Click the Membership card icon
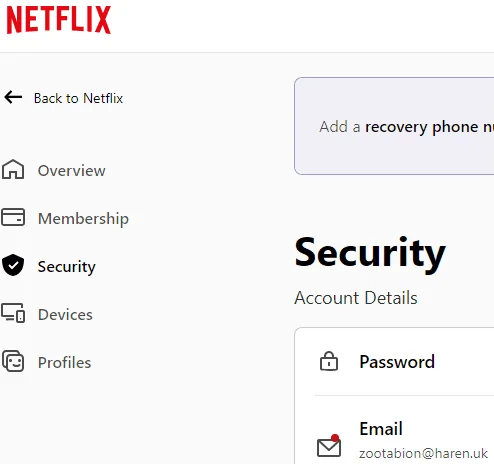This screenshot has height=464, width=494. (13, 217)
